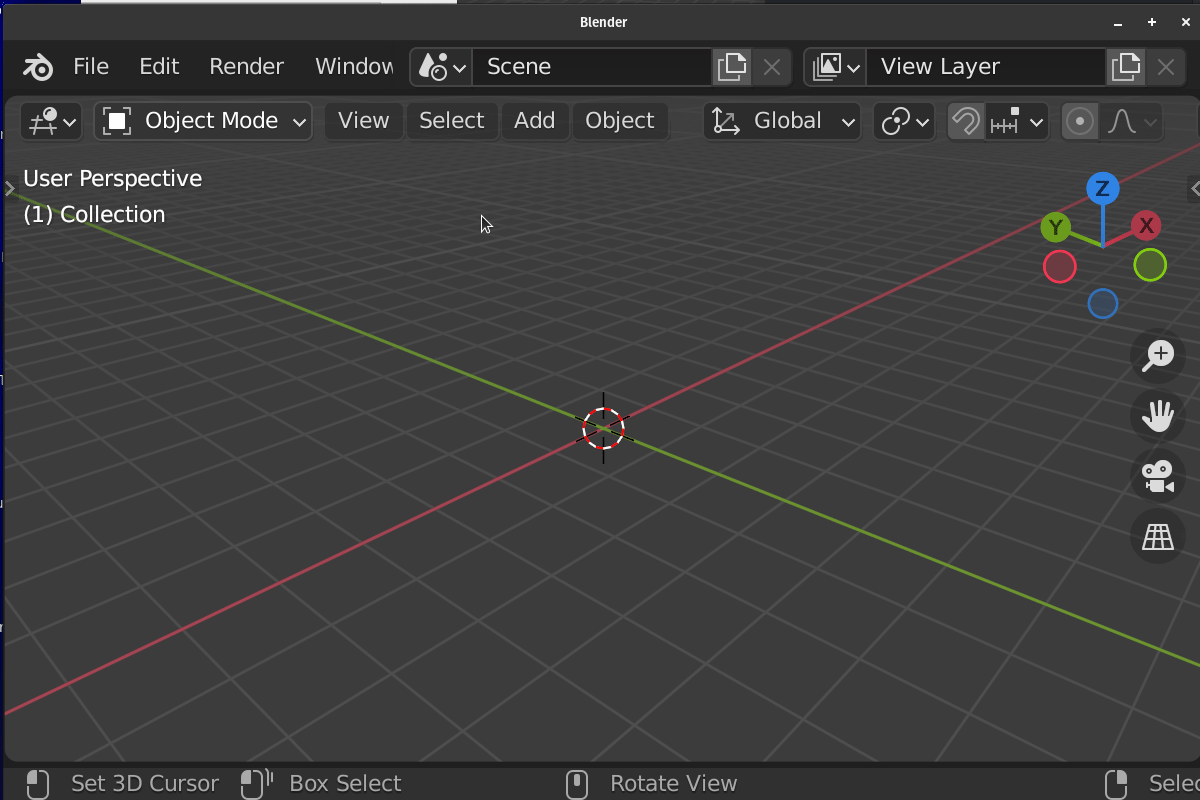The image size is (1200, 800).
Task: Click the negative Y green circle on gizmo
Action: [x=1150, y=265]
